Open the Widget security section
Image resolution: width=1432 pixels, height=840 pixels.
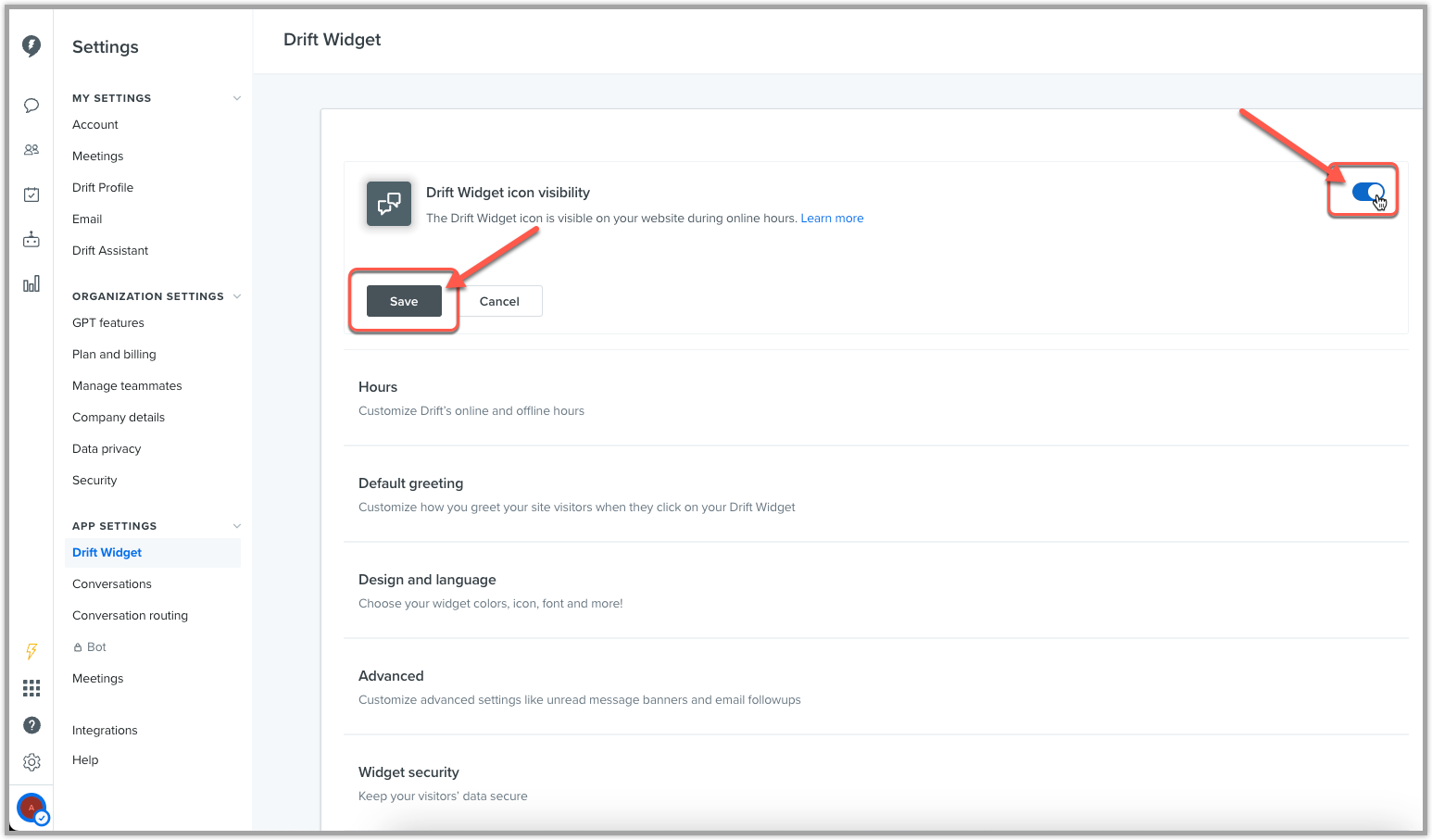coord(875,784)
